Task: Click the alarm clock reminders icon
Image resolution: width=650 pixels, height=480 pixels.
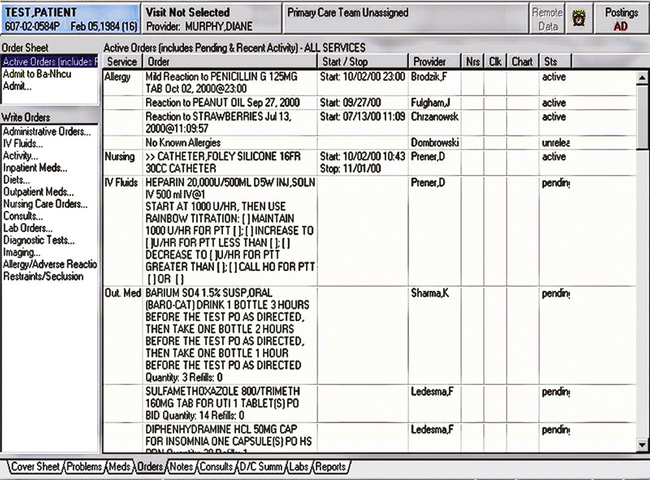Action: (578, 17)
